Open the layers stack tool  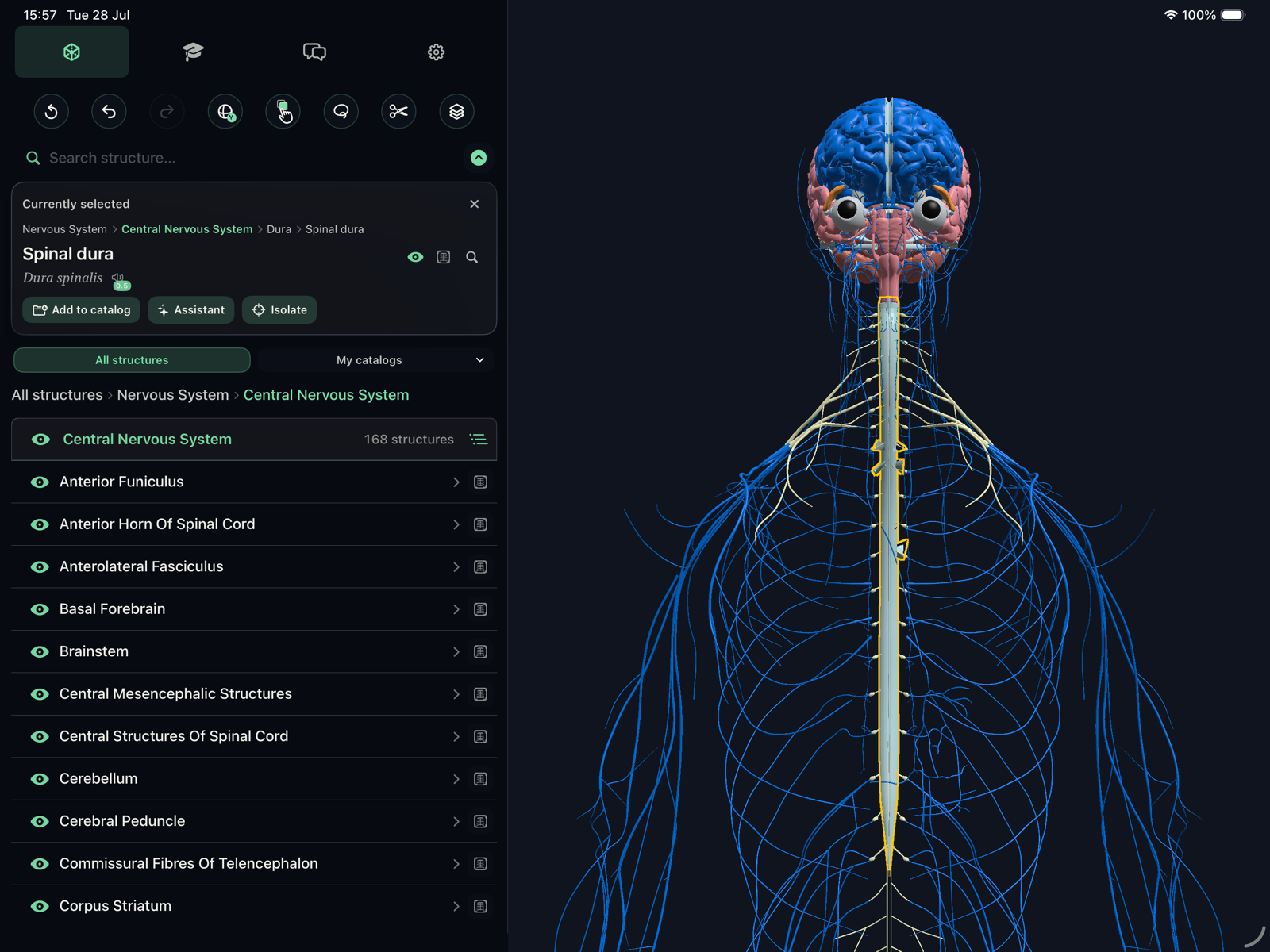pos(456,112)
